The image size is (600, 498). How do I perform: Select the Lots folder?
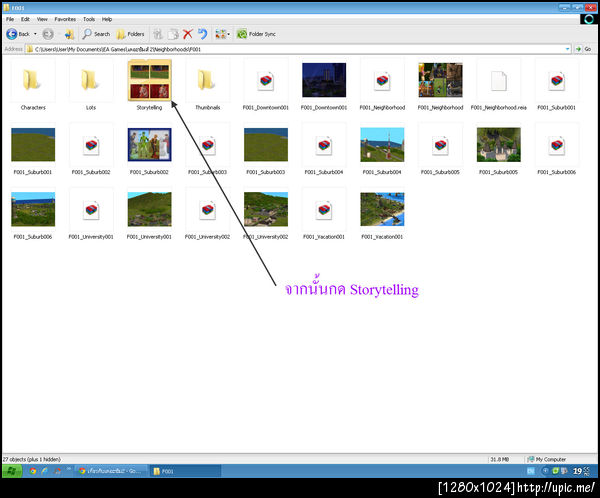coord(91,85)
